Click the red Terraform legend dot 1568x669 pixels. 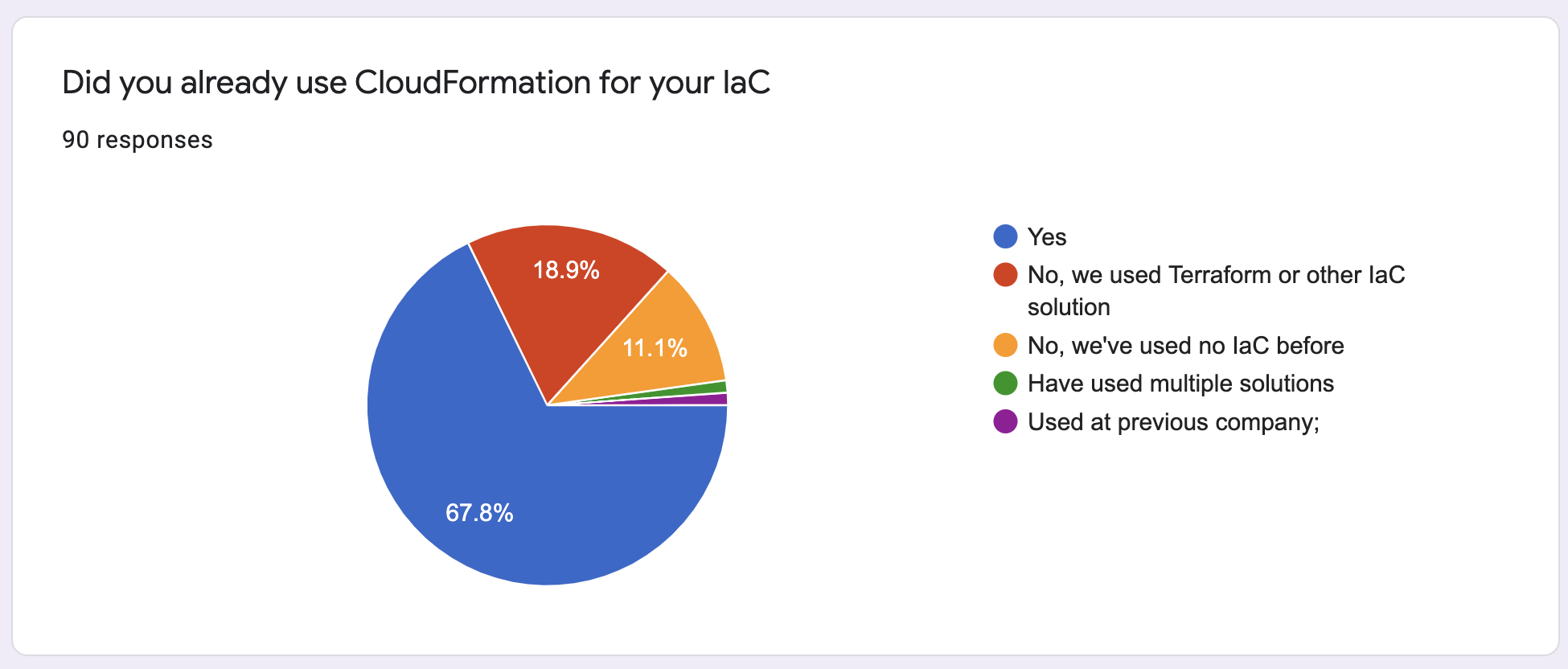tap(1005, 275)
